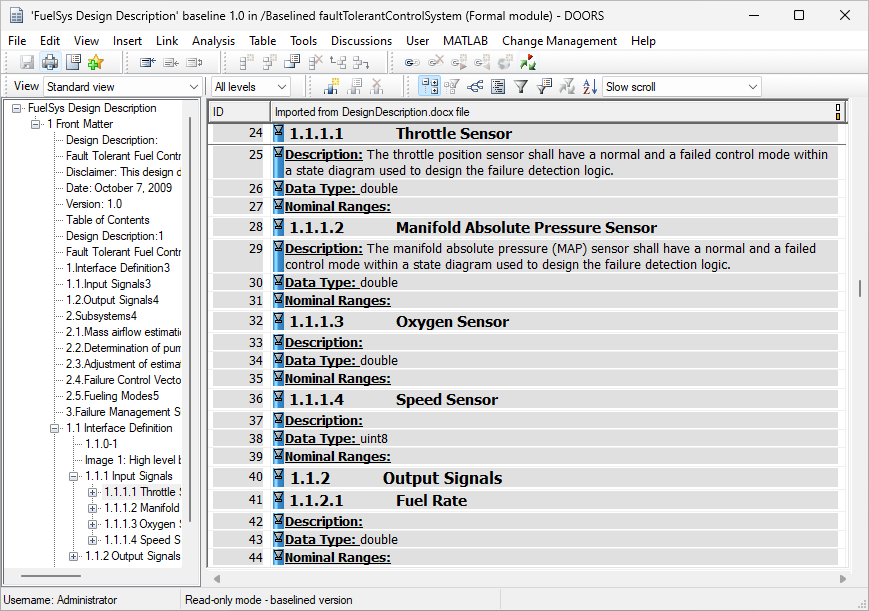The width and height of the screenshot is (869, 611).
Task: Click the promote object hierarchy icon
Action: 338,63
